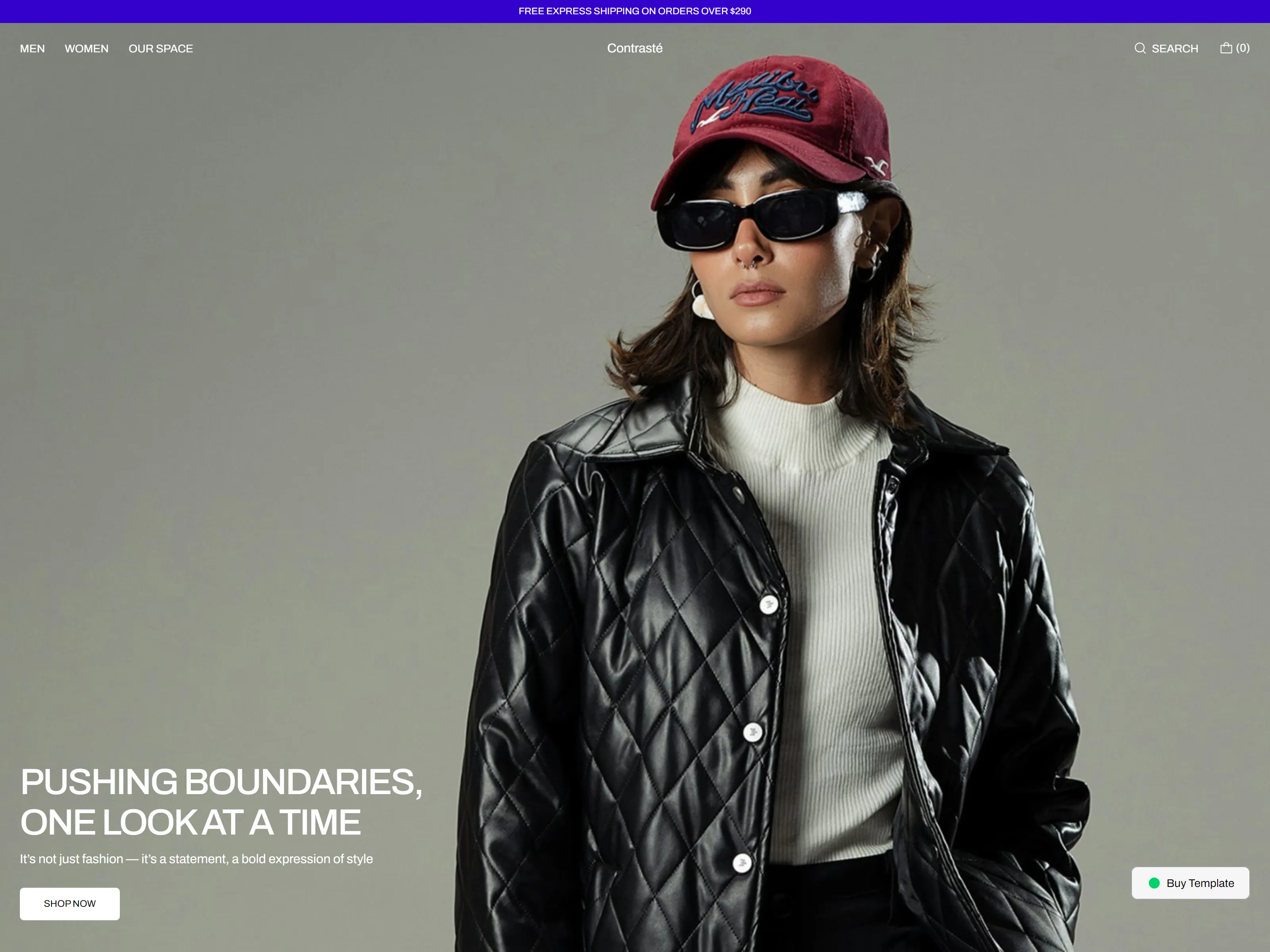Open the shopping bag icon
This screenshot has width=1270, height=952.
pyautogui.click(x=1226, y=48)
